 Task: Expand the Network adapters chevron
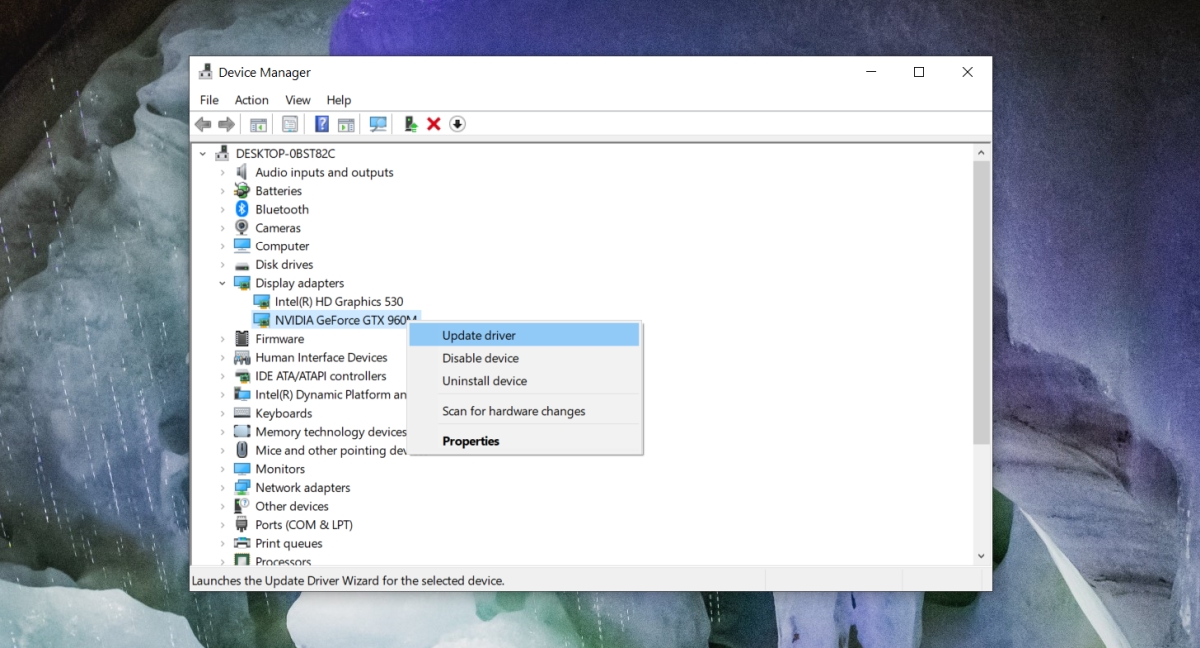[223, 488]
